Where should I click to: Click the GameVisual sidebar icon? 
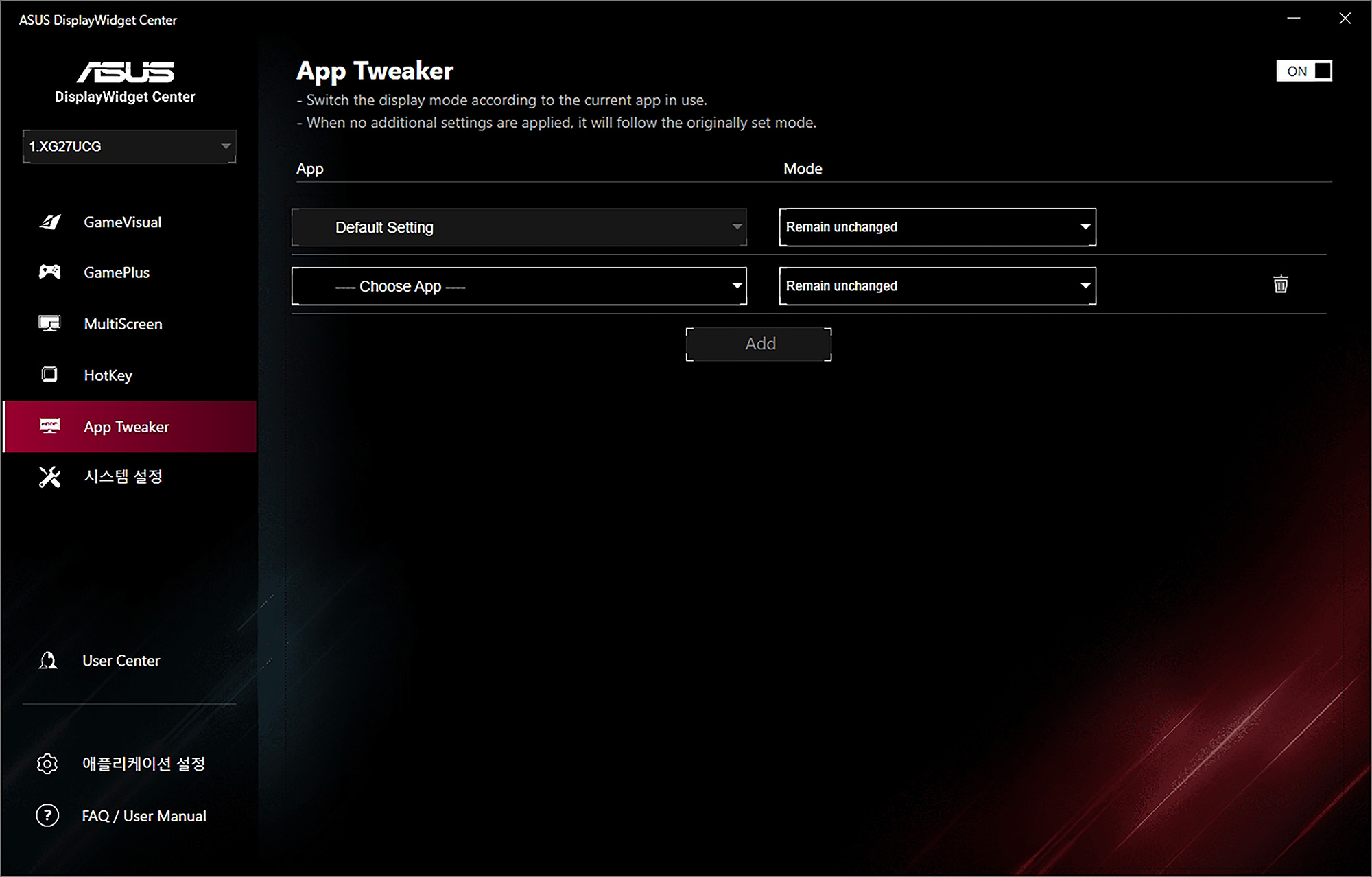[50, 222]
